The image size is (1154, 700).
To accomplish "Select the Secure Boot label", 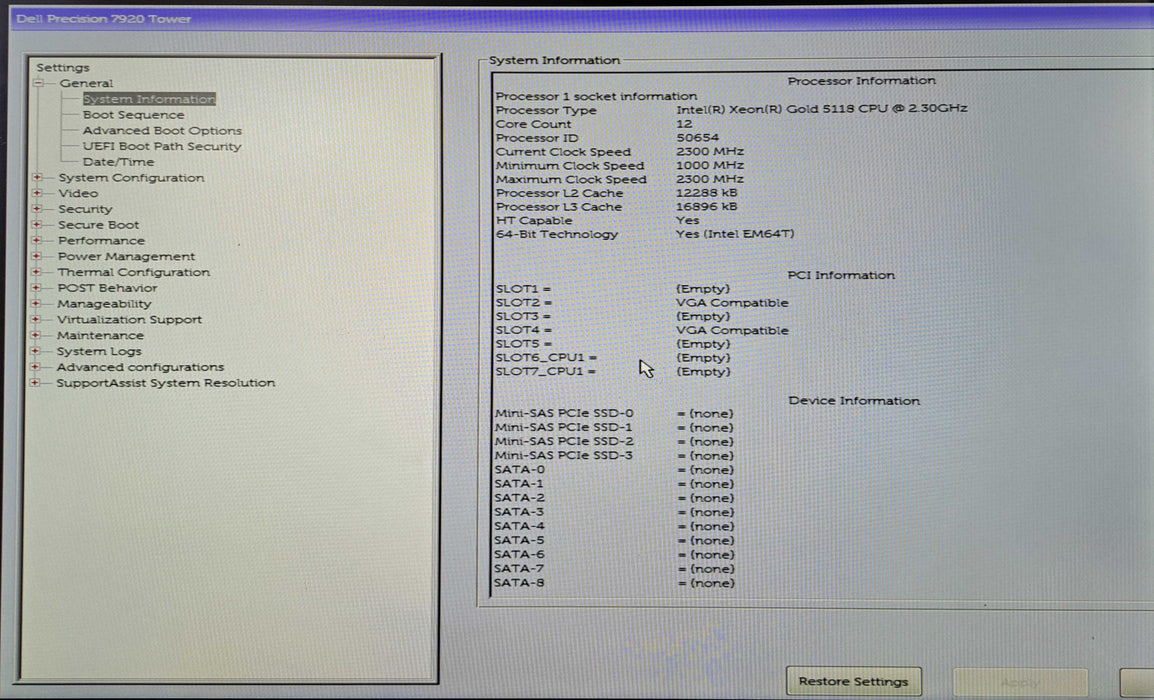I will point(98,225).
